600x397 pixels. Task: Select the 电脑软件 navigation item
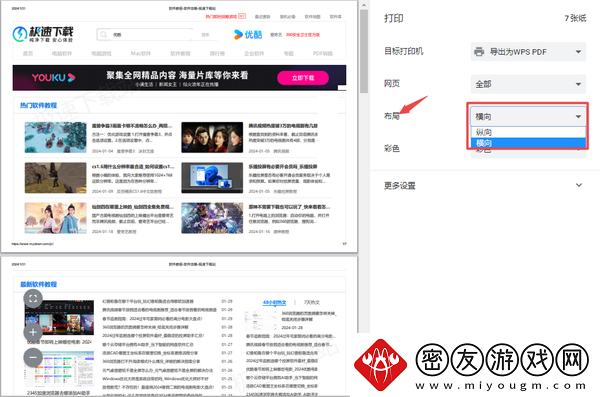point(62,53)
